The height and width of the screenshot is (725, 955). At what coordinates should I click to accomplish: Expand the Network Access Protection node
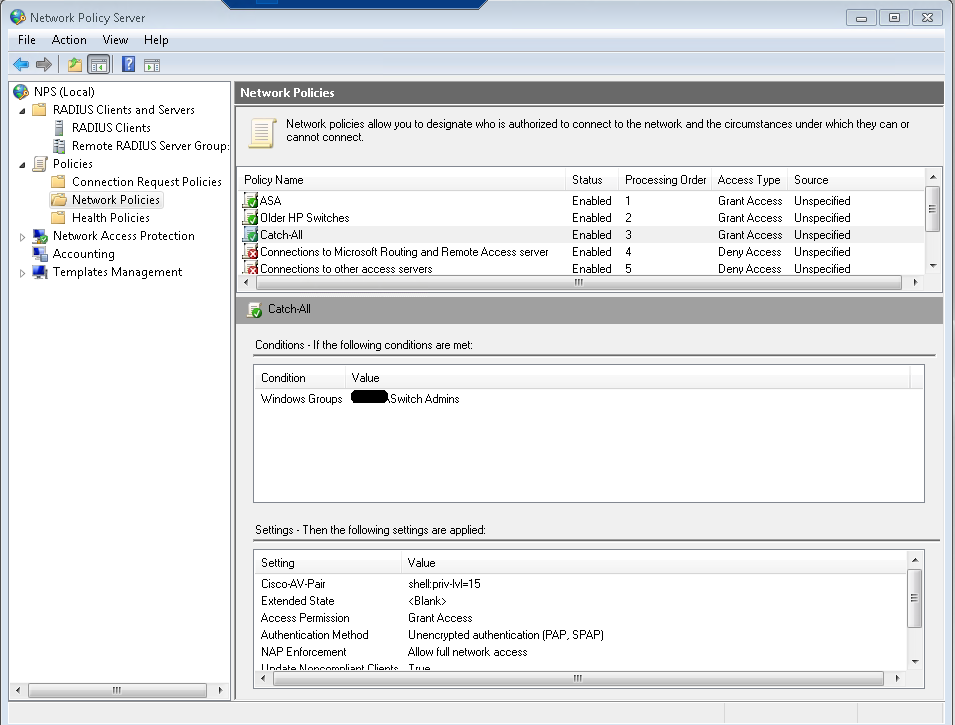[x=23, y=237]
